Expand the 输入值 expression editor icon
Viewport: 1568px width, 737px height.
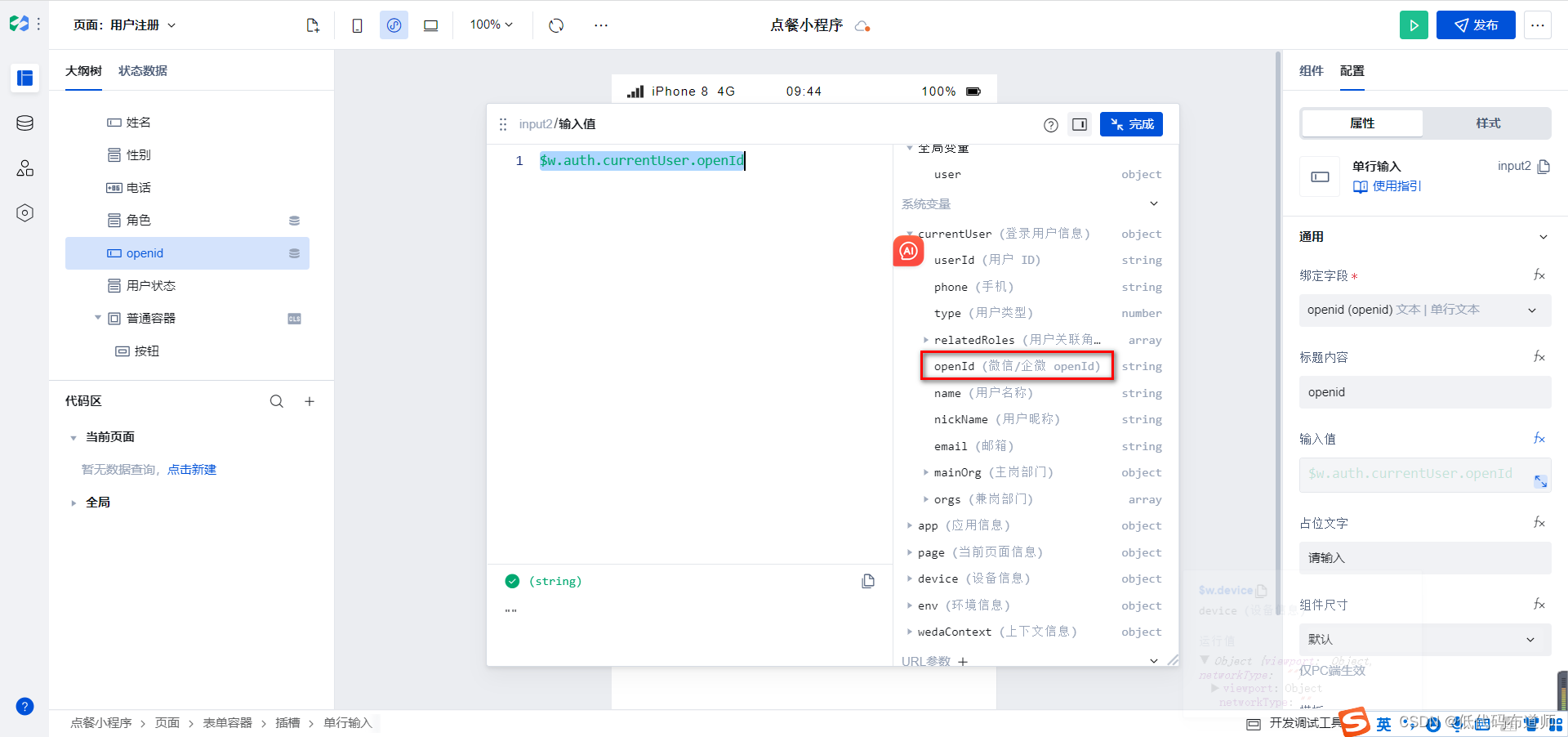tap(1540, 482)
